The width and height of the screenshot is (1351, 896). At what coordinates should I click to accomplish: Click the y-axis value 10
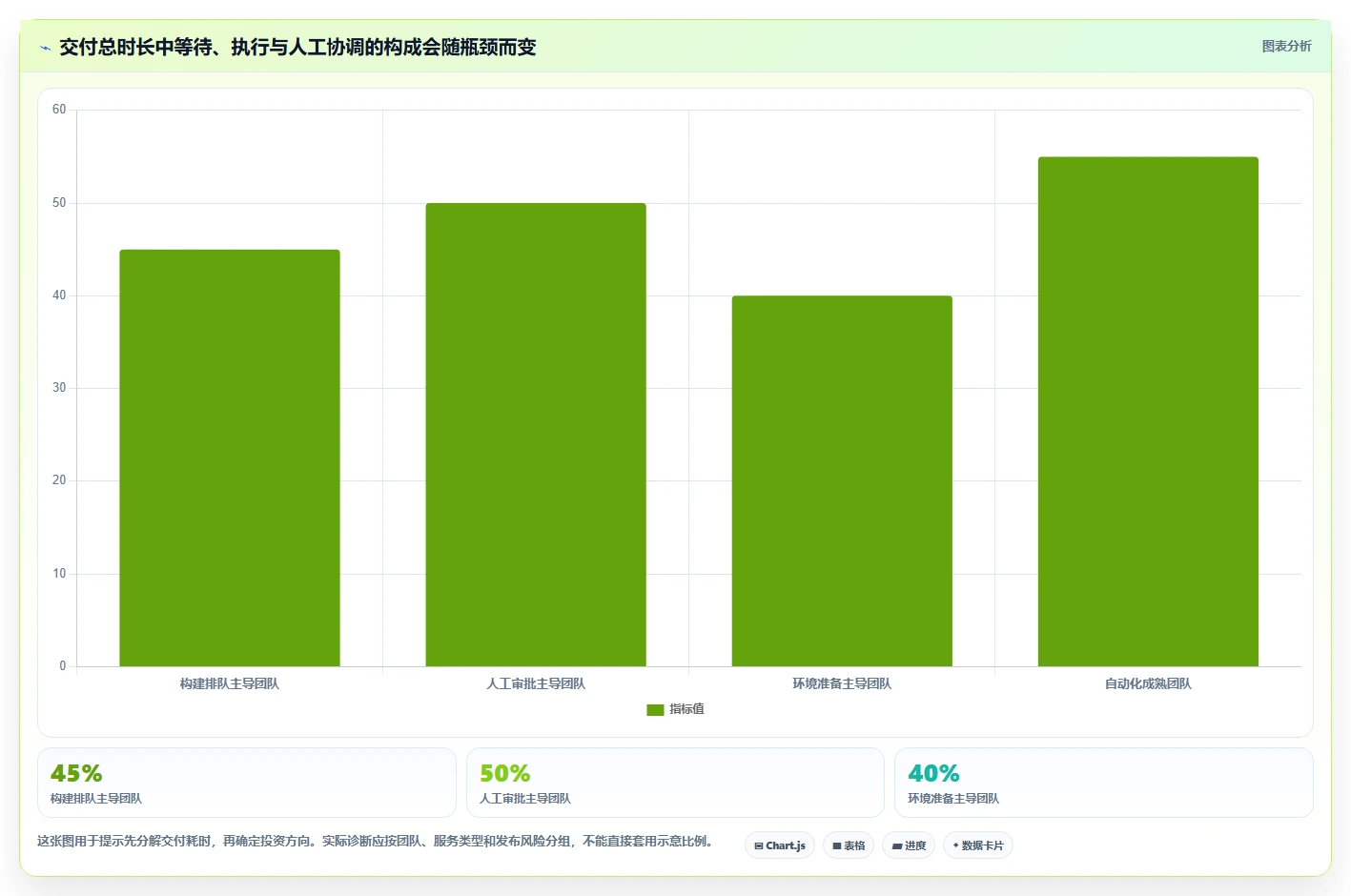59,574
